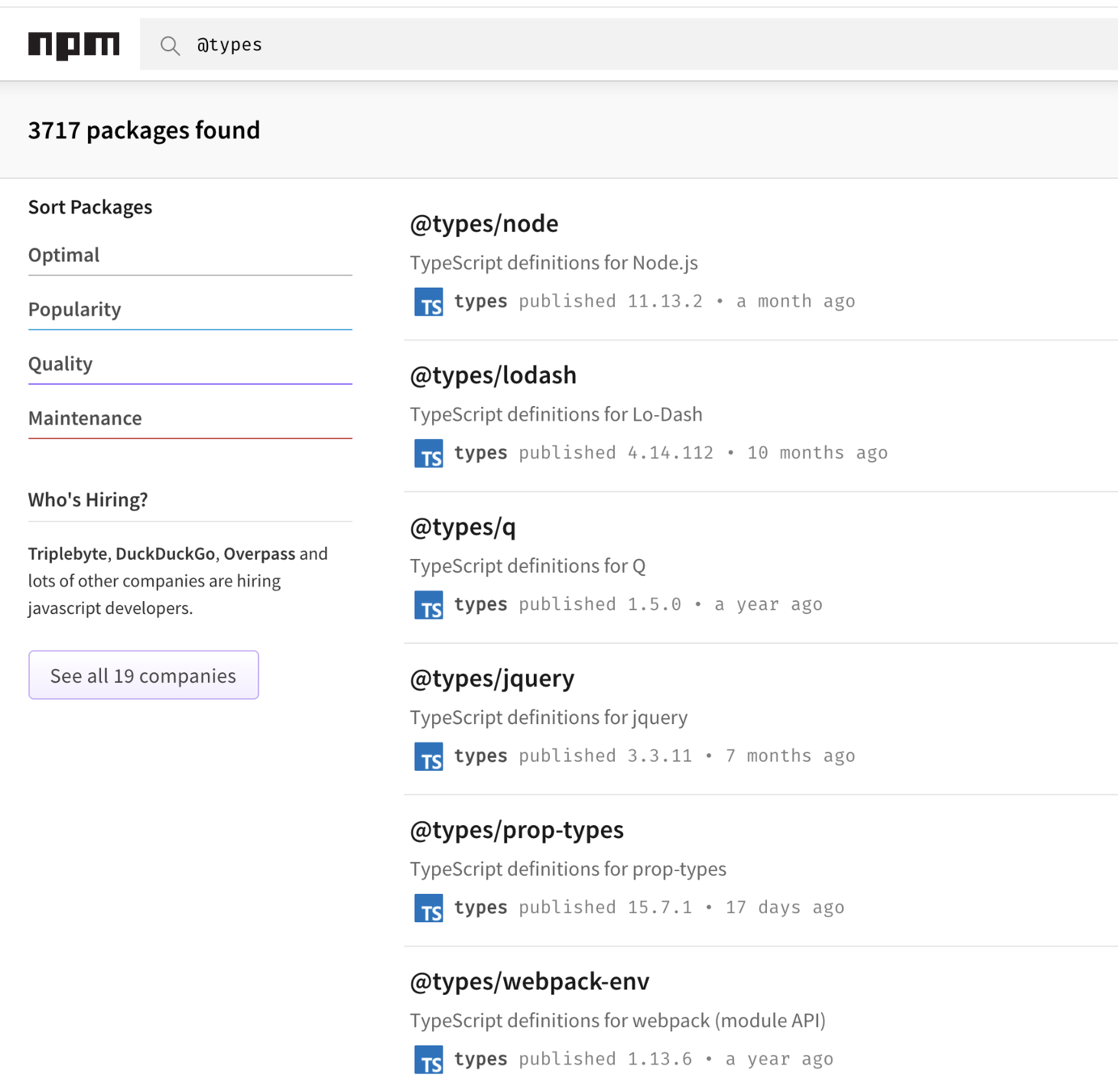Screen dimensions: 1118x1092
Task: Sort packages by Maintenance
Action: coord(190,418)
